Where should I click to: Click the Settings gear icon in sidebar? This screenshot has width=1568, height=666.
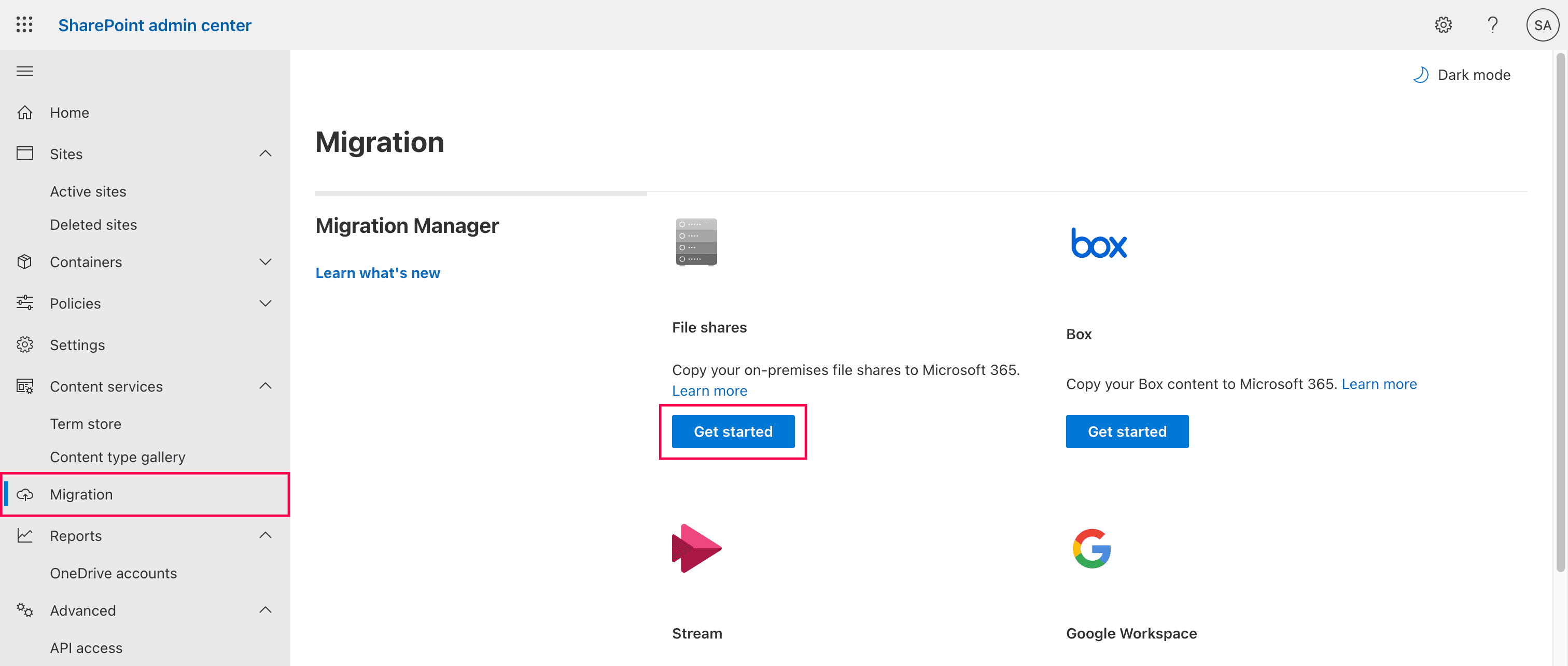(x=25, y=344)
